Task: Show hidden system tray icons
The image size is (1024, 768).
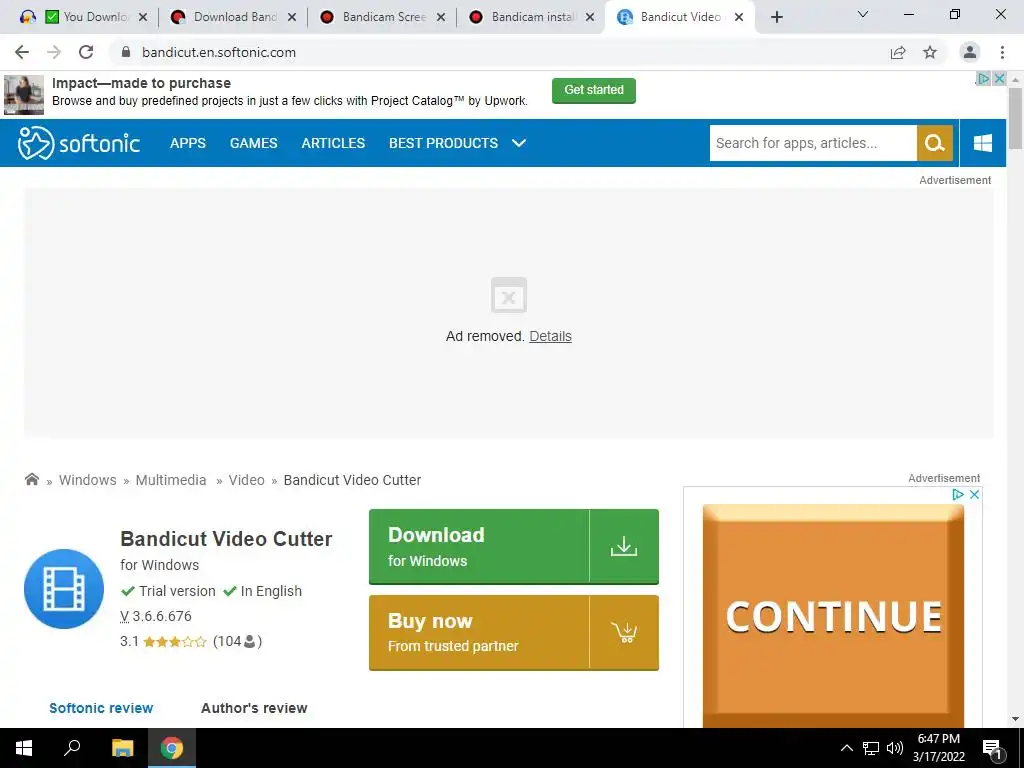Action: click(846, 748)
